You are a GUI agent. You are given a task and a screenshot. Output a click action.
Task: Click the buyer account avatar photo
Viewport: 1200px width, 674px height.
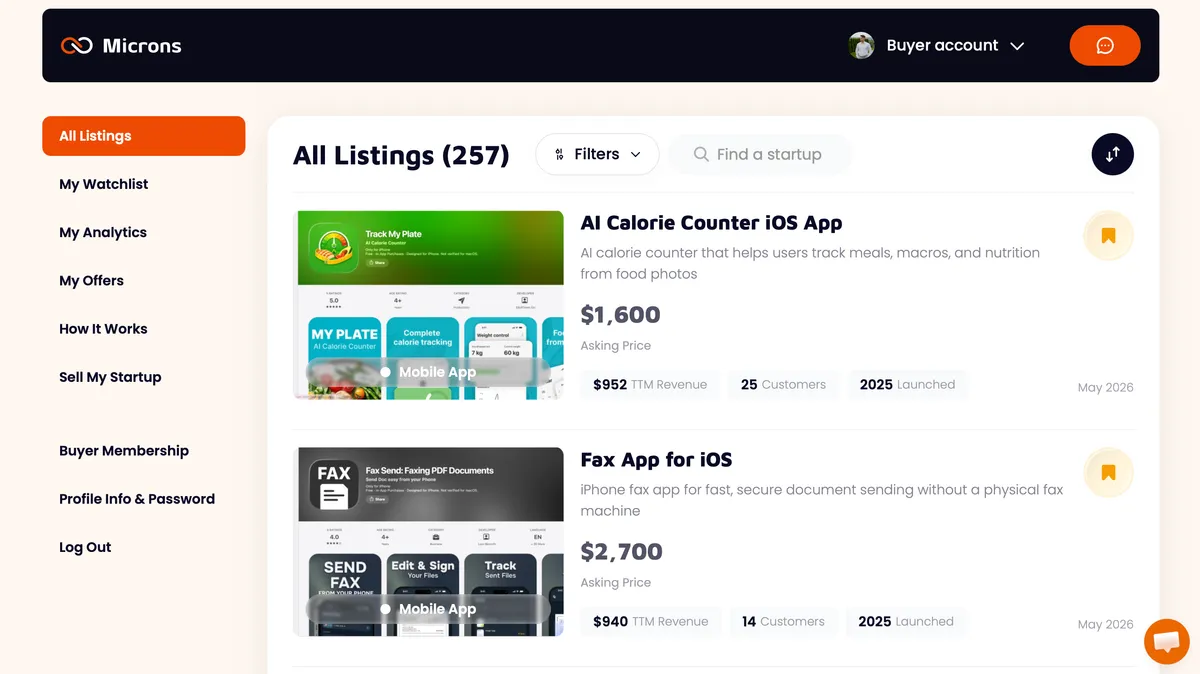[861, 46]
